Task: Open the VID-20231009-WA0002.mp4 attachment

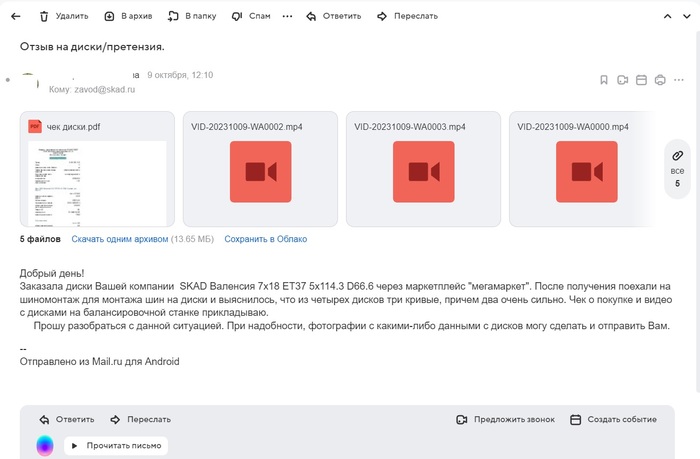Action: [260, 169]
